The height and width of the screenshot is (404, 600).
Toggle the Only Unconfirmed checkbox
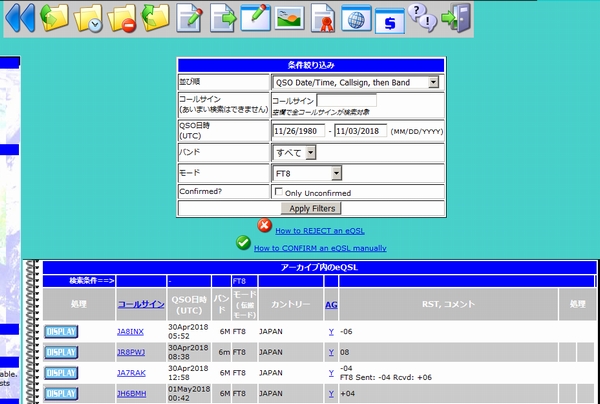(x=279, y=192)
